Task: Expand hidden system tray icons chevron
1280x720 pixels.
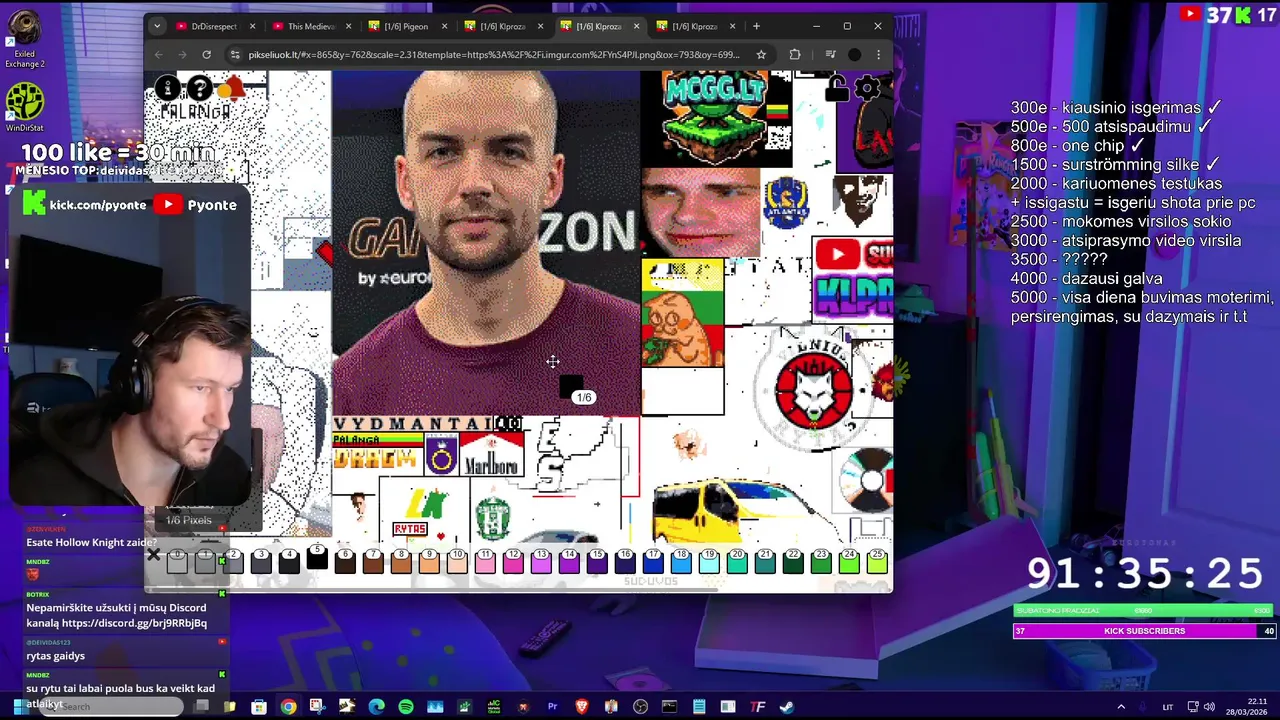Action: tap(1121, 707)
